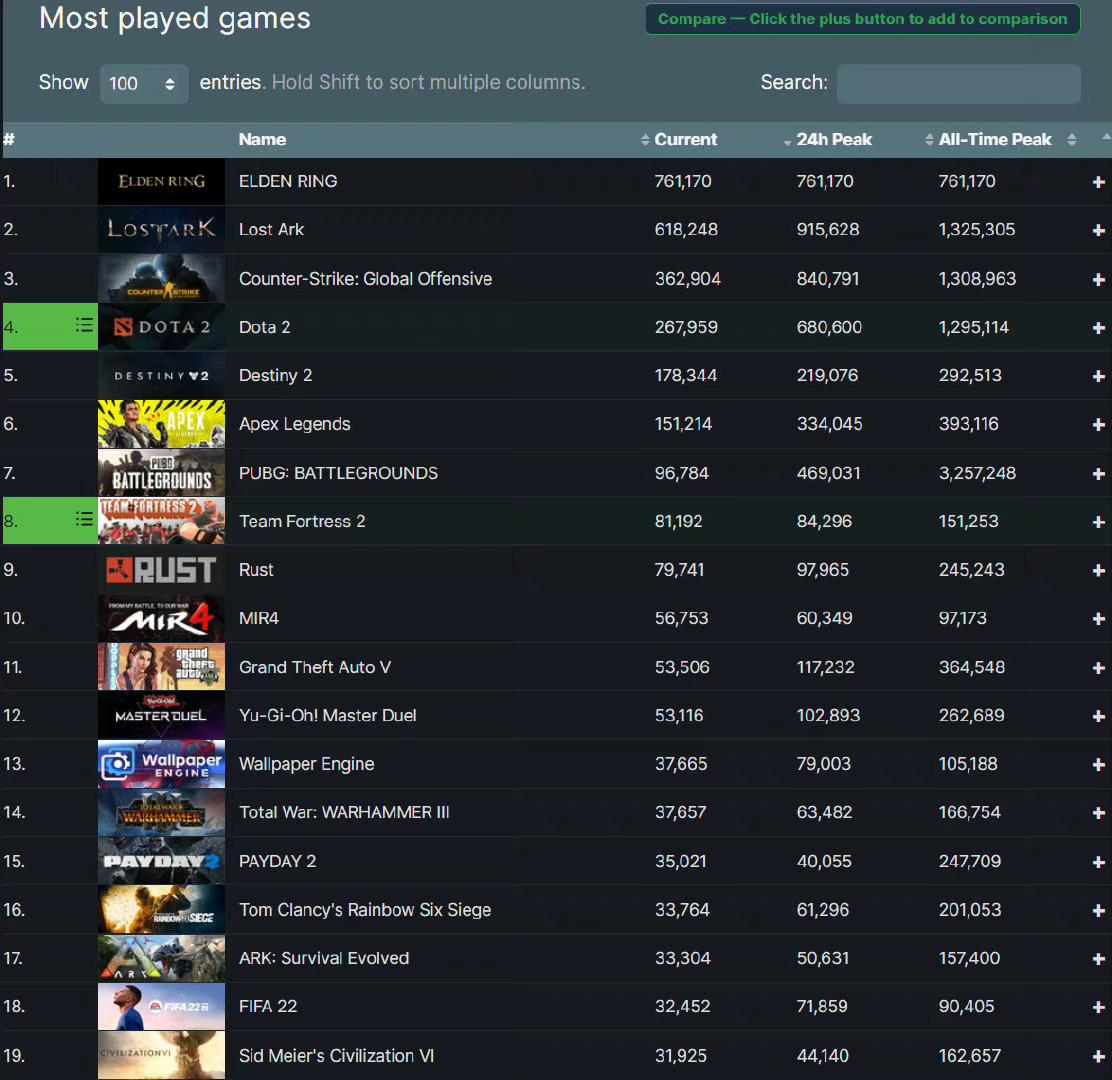Click the list icon beside Team Fortress 2 rank
Viewport: 1112px width, 1080px height.
[84, 519]
